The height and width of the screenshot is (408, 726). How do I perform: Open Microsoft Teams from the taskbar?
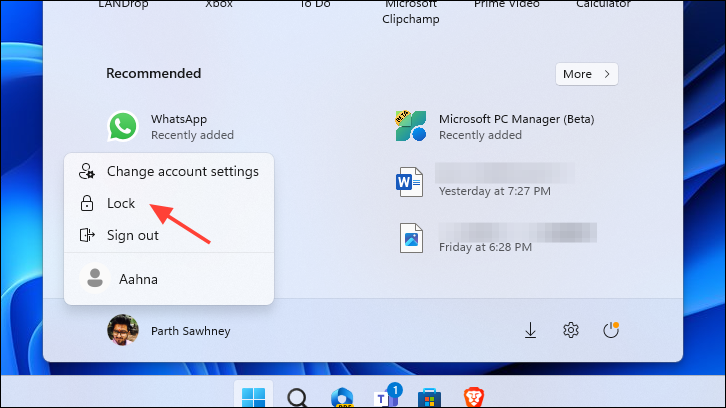[x=386, y=396]
